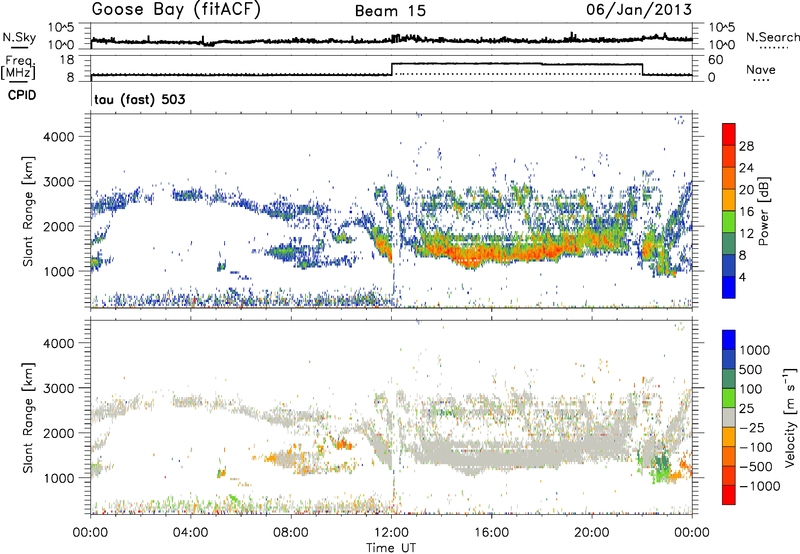The width and height of the screenshot is (800, 554).
Task: Click the '28' label on Power colorbar
Action: [746, 146]
